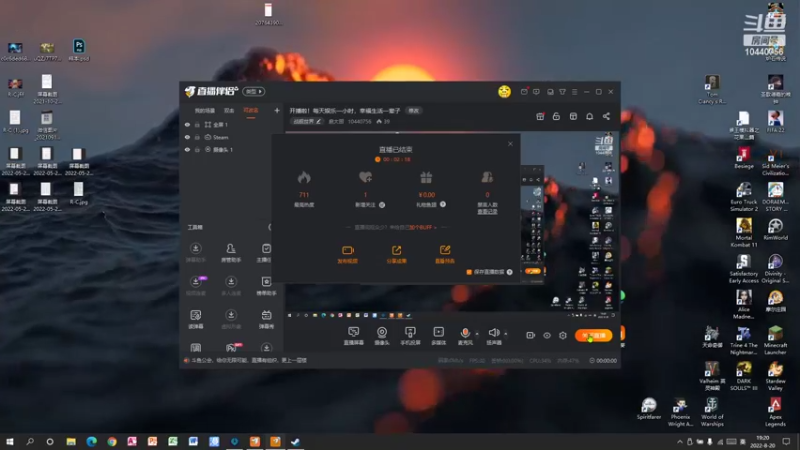Open the shop icon beside the bell

pyautogui.click(x=573, y=116)
